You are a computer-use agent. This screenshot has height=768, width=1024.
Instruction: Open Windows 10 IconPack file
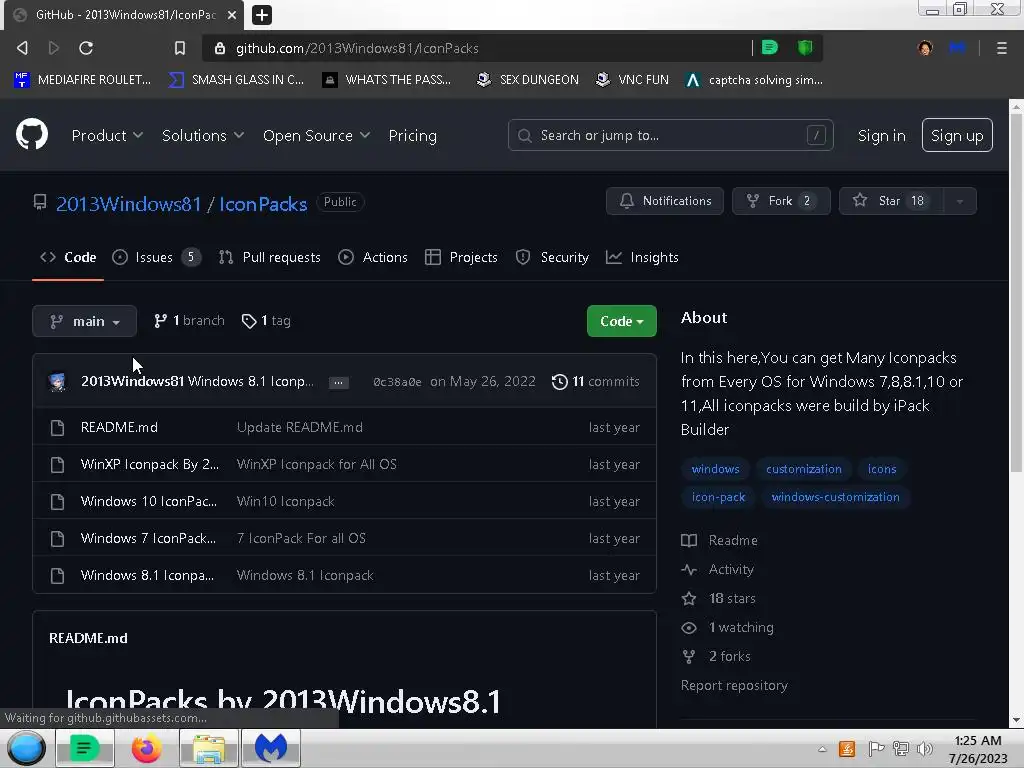click(148, 502)
